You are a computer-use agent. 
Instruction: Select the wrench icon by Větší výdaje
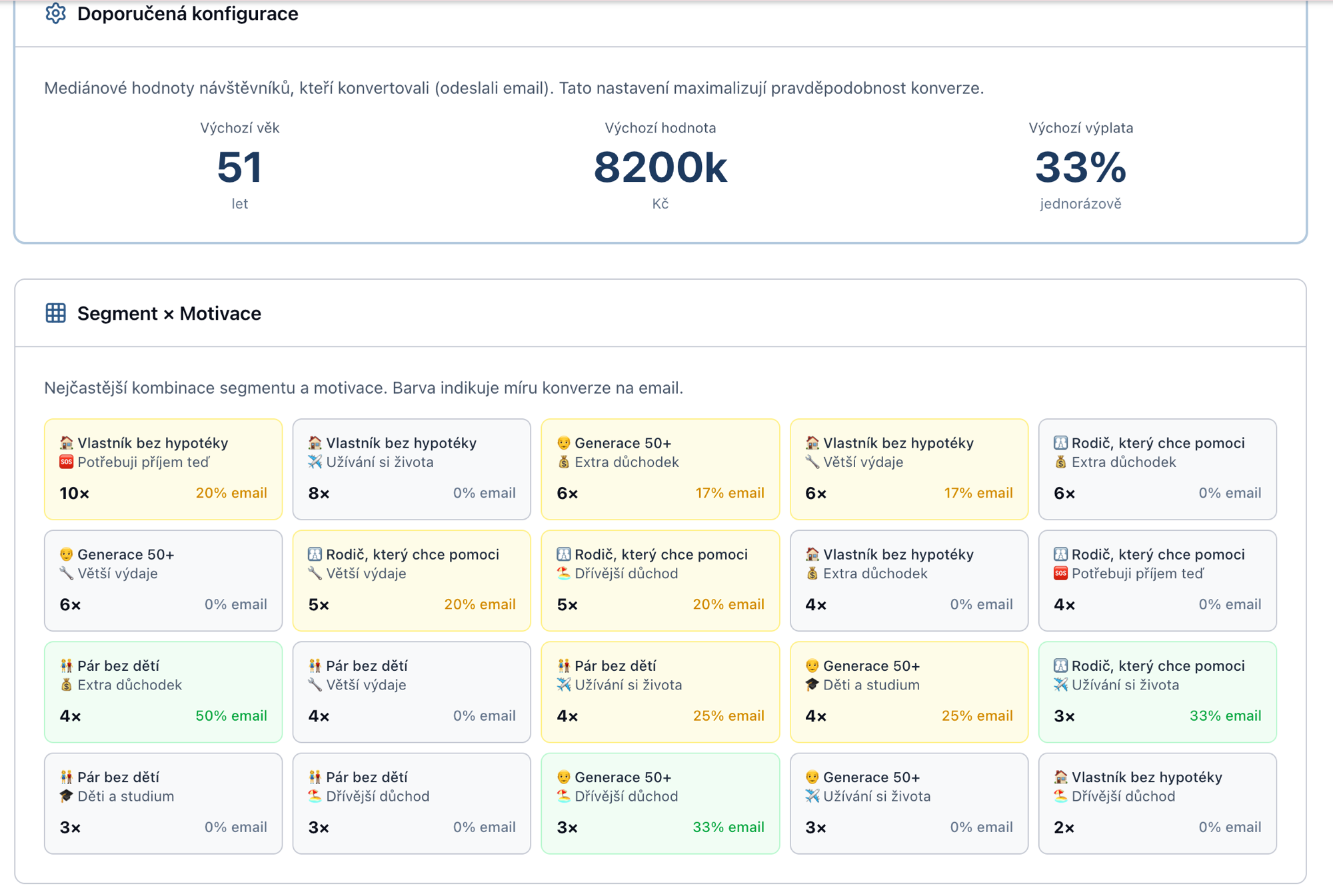click(x=812, y=462)
